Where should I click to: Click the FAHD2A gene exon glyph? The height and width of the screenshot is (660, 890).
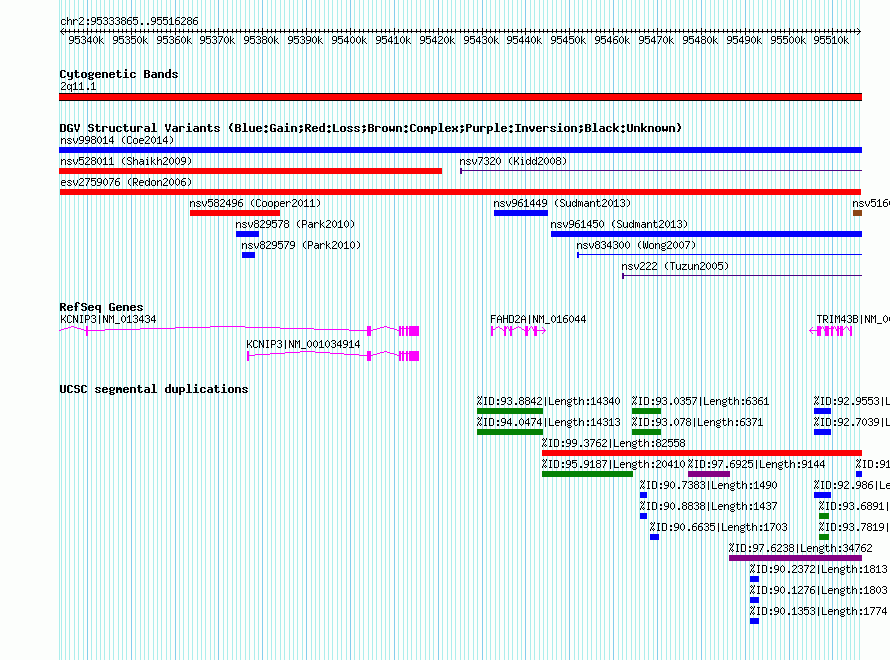pyautogui.click(x=518, y=331)
